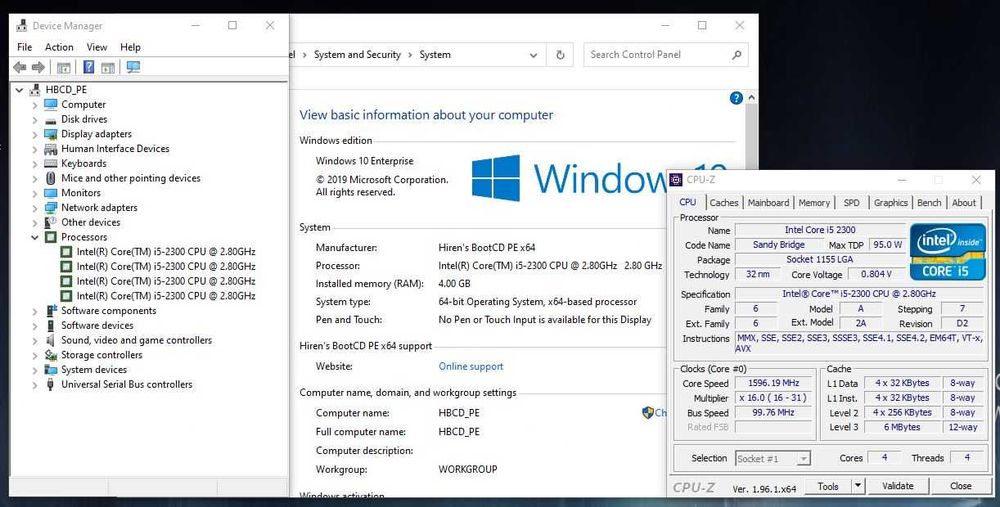1000x507 pixels.
Task: Select the Software components category icon
Action: [51, 311]
